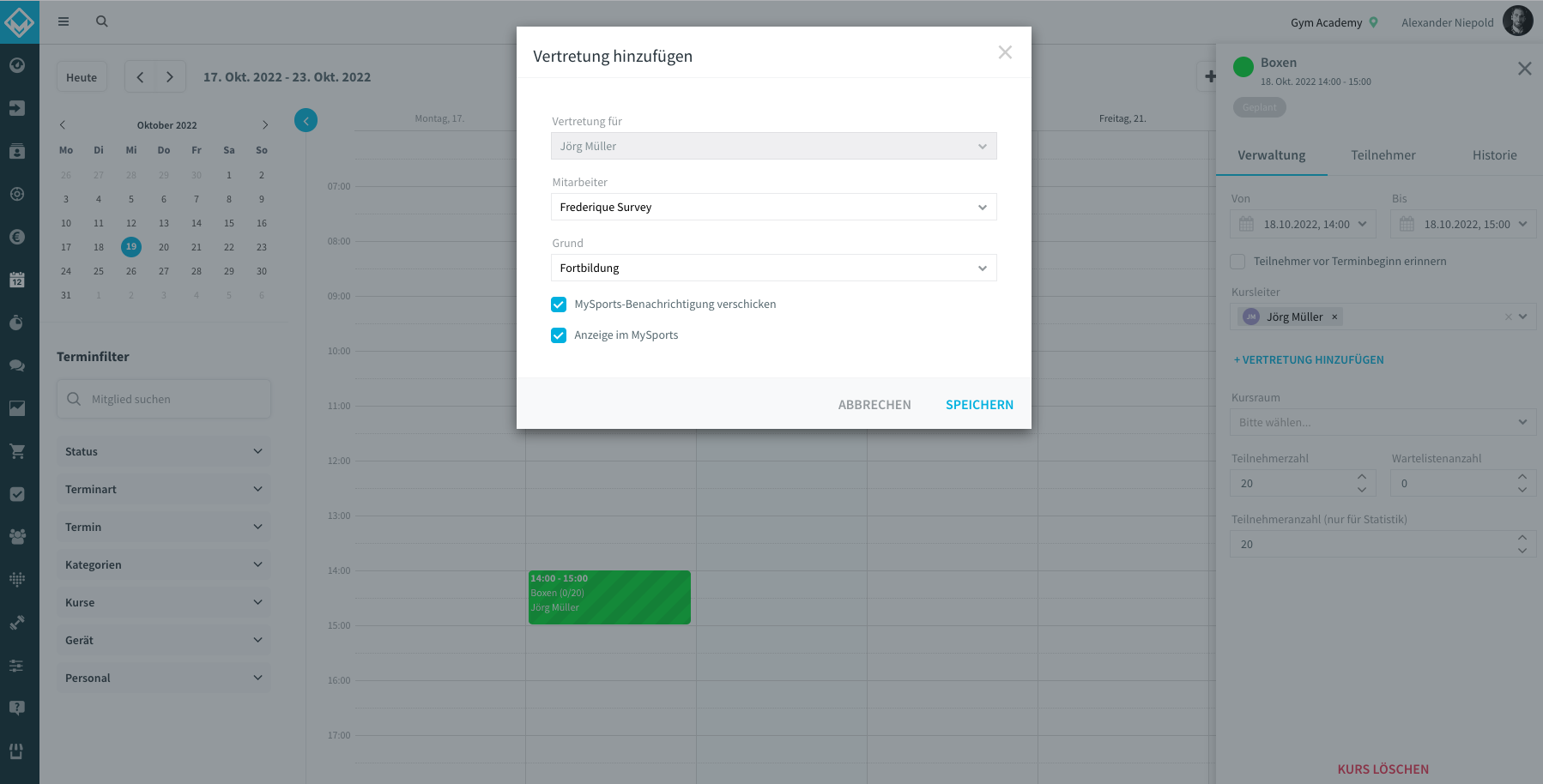Open the Mitarbeiter dropdown
1543x784 pixels.
(x=773, y=207)
